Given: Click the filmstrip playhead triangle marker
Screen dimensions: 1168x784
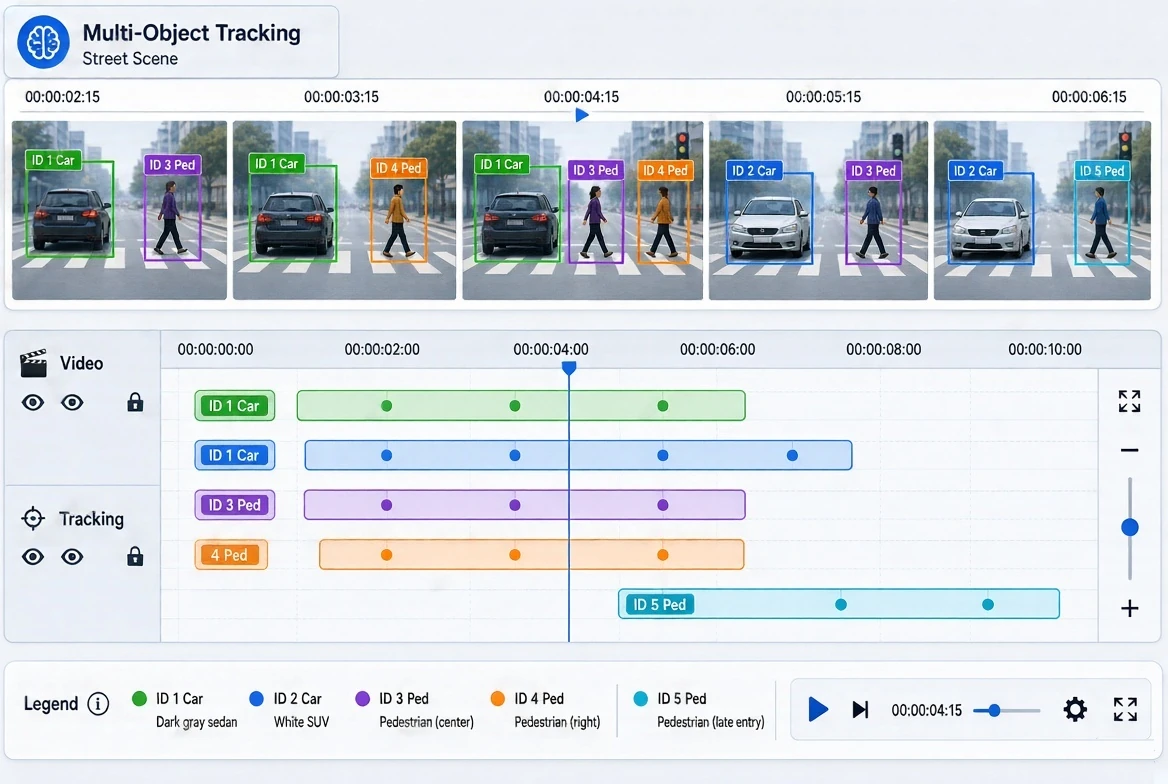Looking at the screenshot, I should 582,115.
